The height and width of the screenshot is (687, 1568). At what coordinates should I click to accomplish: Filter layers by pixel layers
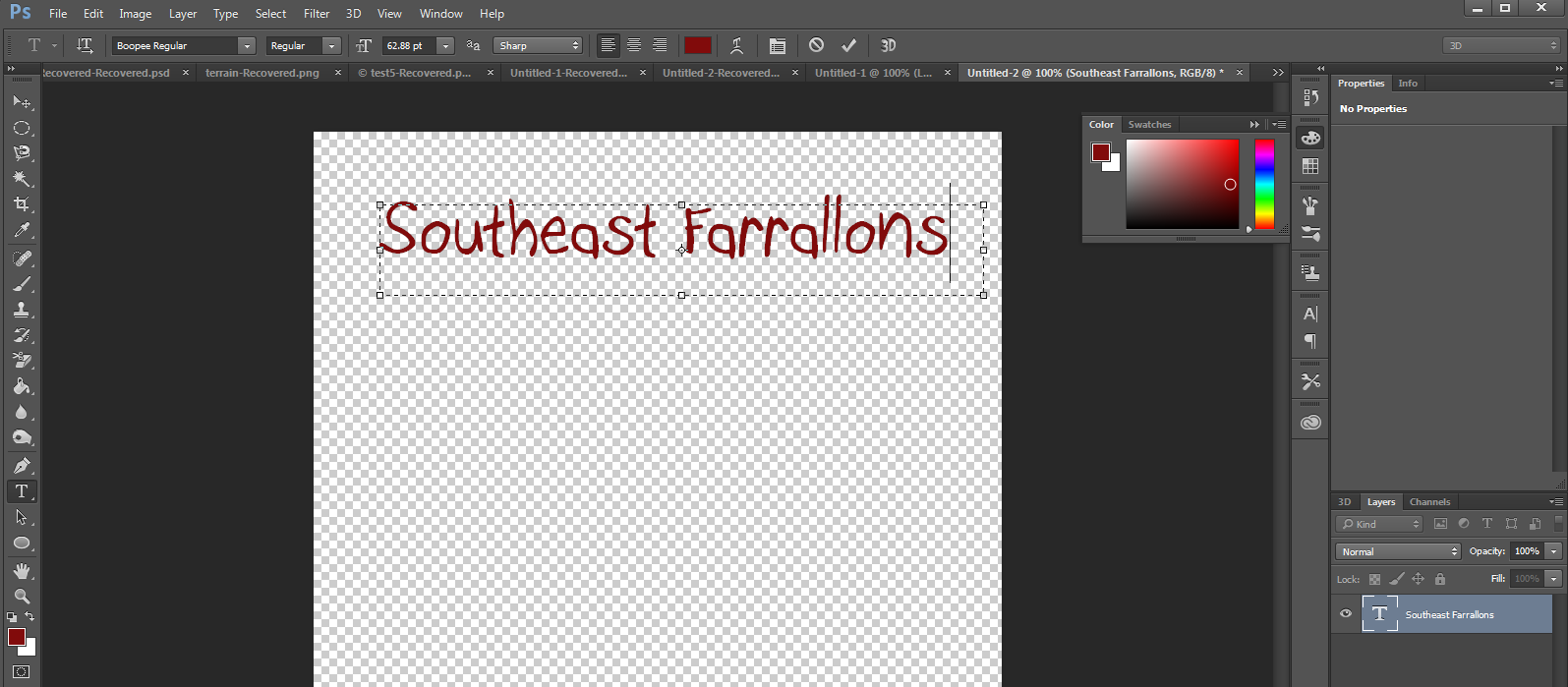tap(1440, 524)
